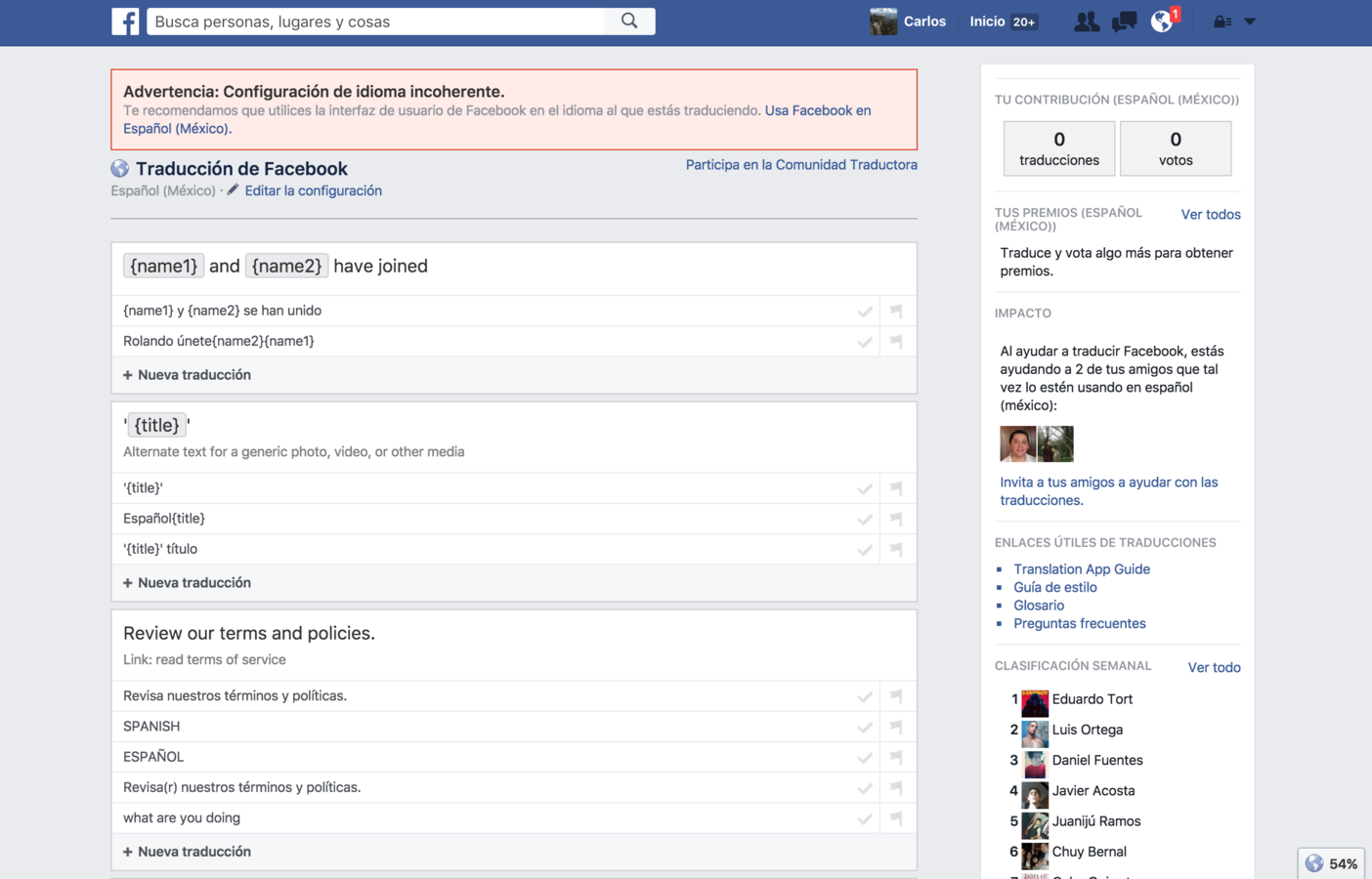Flag 'what are you doing' translation
The width and height of the screenshot is (1372, 879).
pyautogui.click(x=896, y=818)
